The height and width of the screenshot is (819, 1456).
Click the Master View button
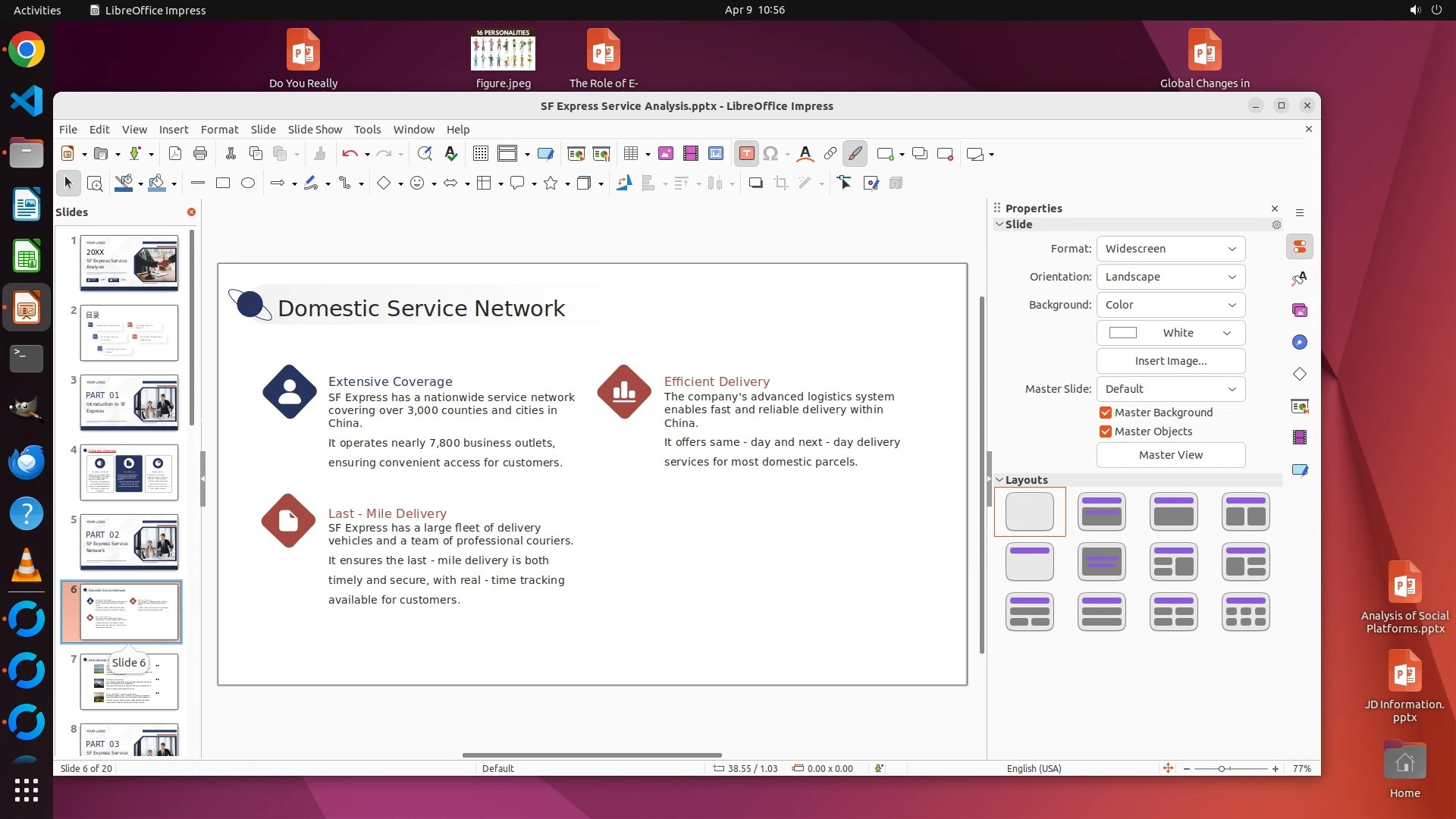(x=1170, y=455)
